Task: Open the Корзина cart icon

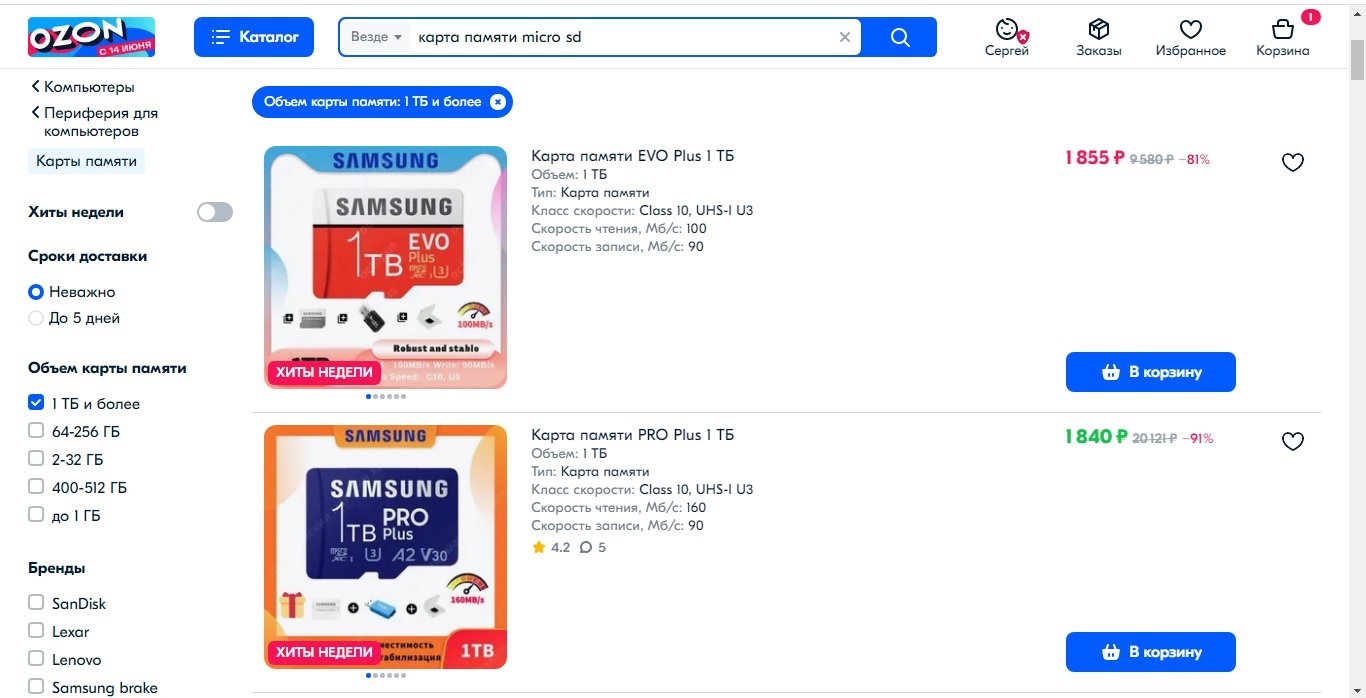Action: 1283,30
